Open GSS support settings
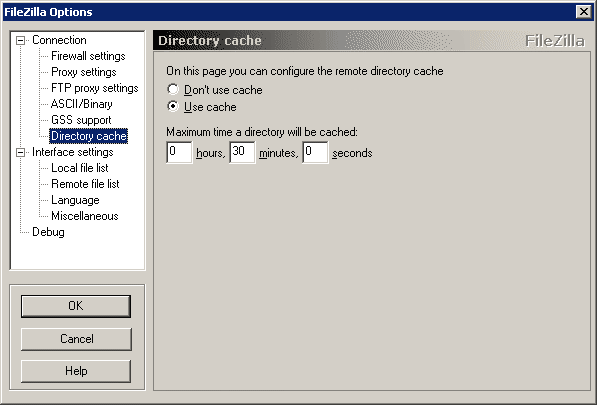Image resolution: width=597 pixels, height=405 pixels. 81,120
